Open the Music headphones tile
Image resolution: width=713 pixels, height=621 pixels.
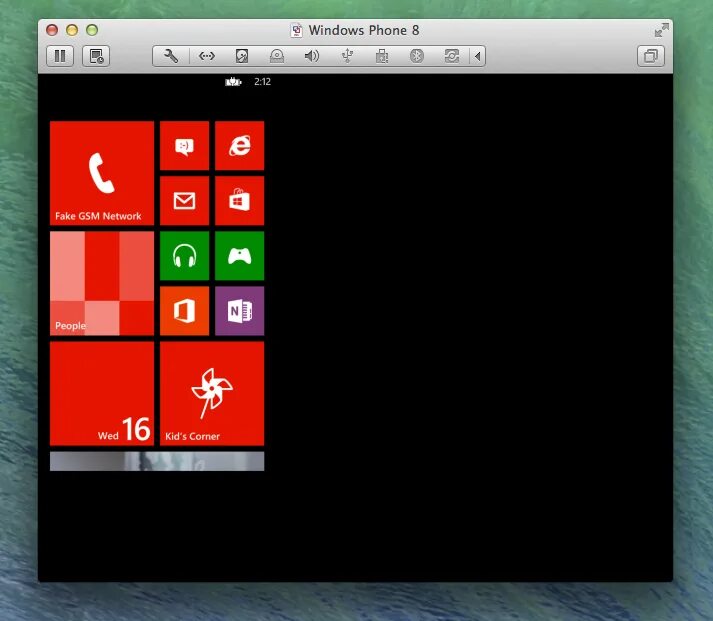click(x=185, y=255)
